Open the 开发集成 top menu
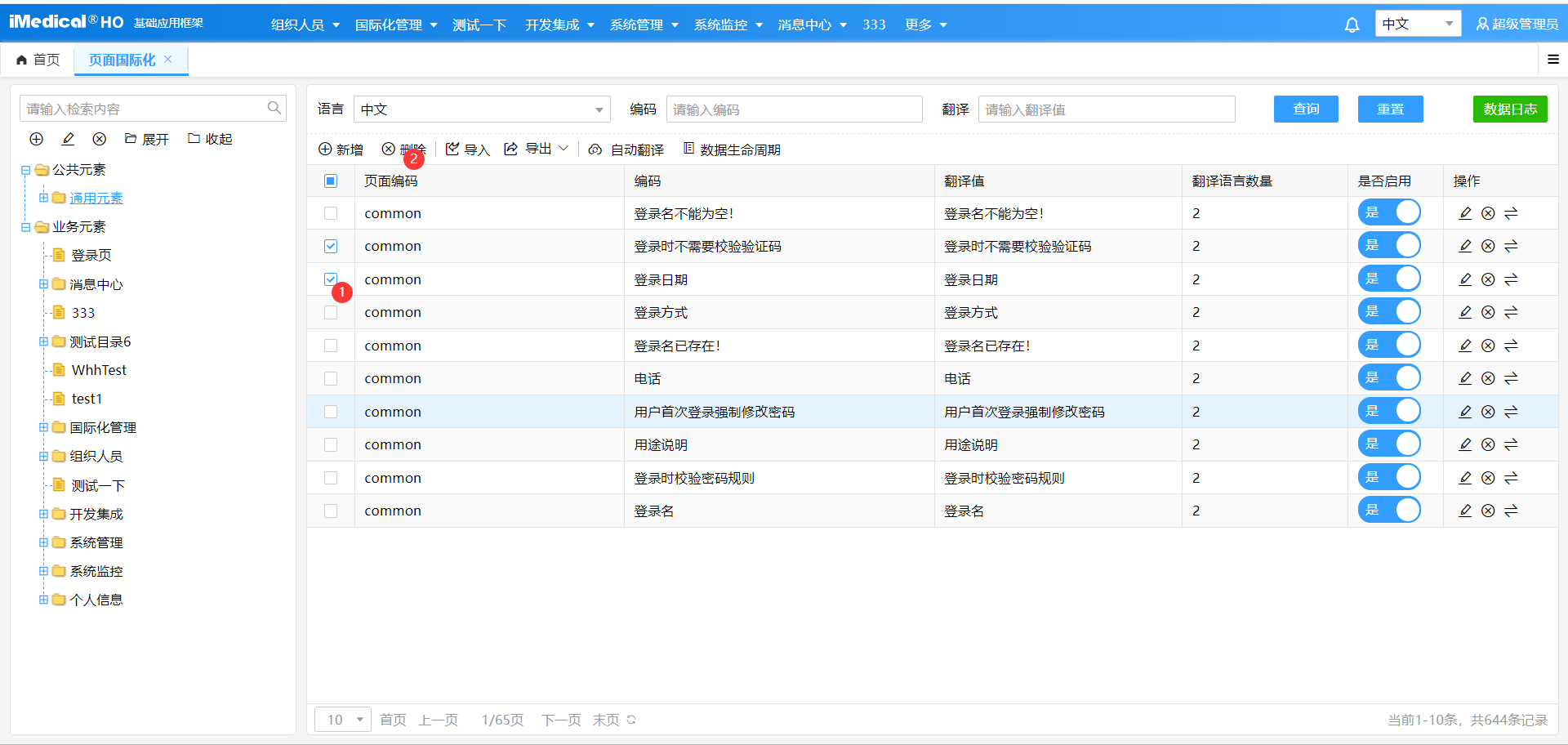The width and height of the screenshot is (1568, 745). (x=559, y=25)
